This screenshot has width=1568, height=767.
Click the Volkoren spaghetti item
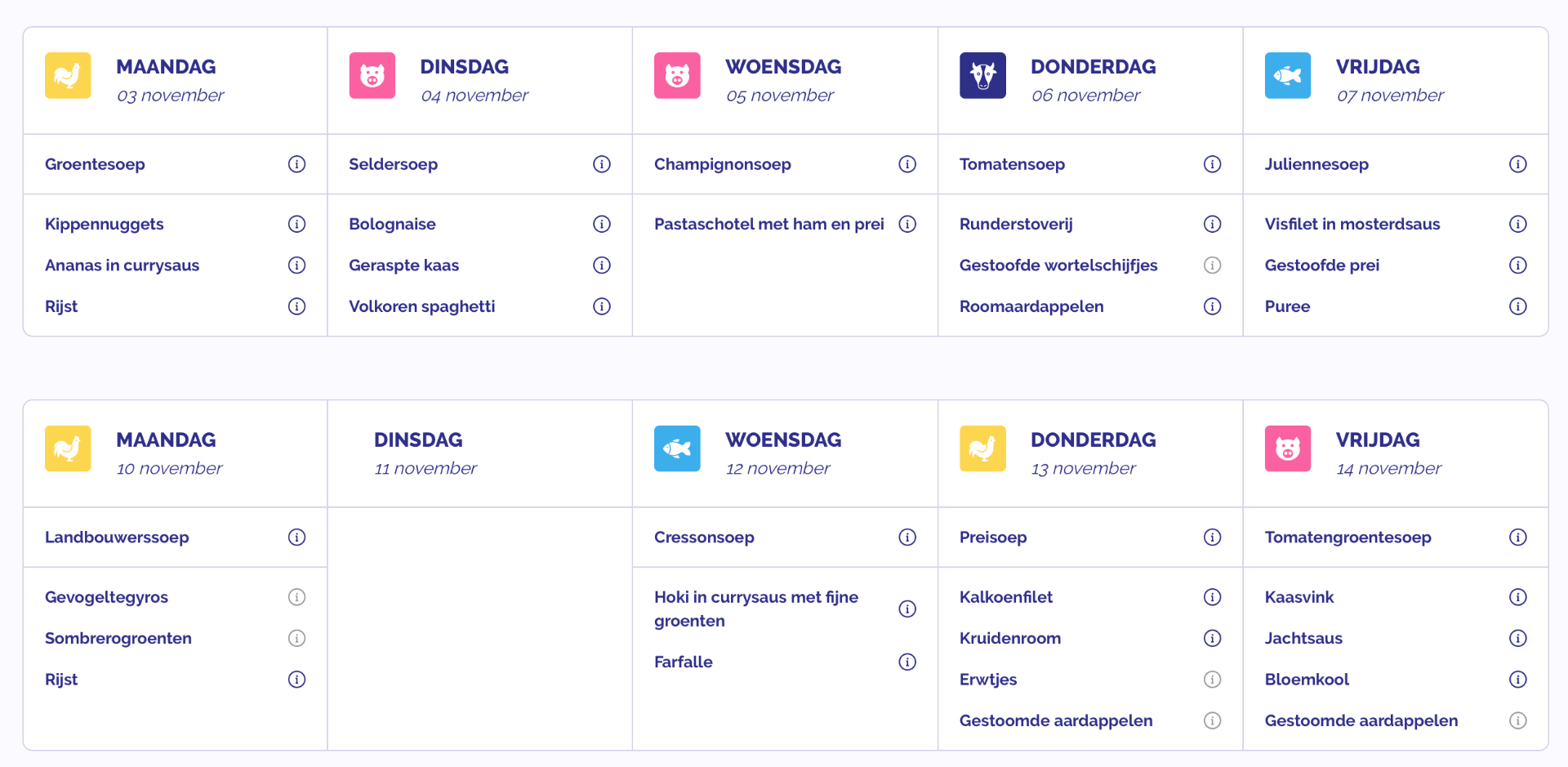(421, 306)
